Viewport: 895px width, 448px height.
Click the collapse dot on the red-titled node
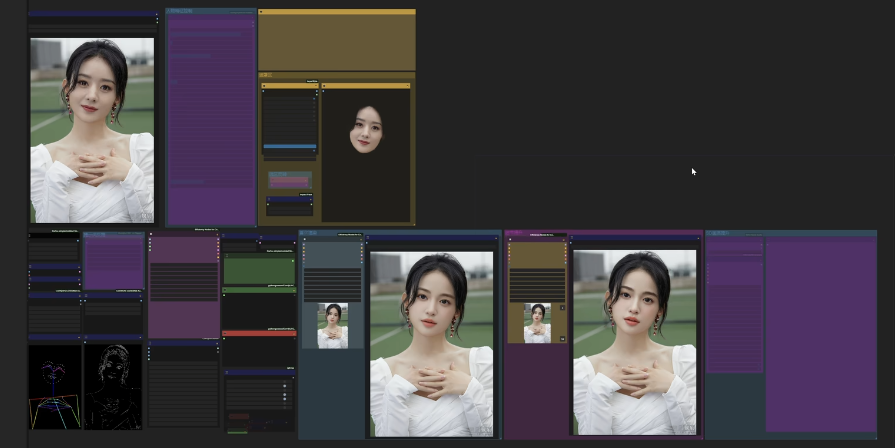pyautogui.click(x=224, y=333)
